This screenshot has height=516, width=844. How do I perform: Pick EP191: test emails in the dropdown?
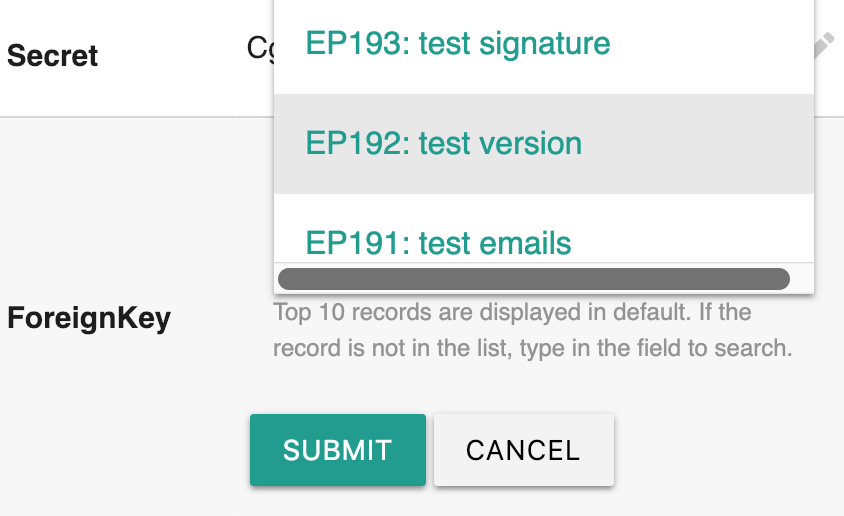[x=439, y=242]
